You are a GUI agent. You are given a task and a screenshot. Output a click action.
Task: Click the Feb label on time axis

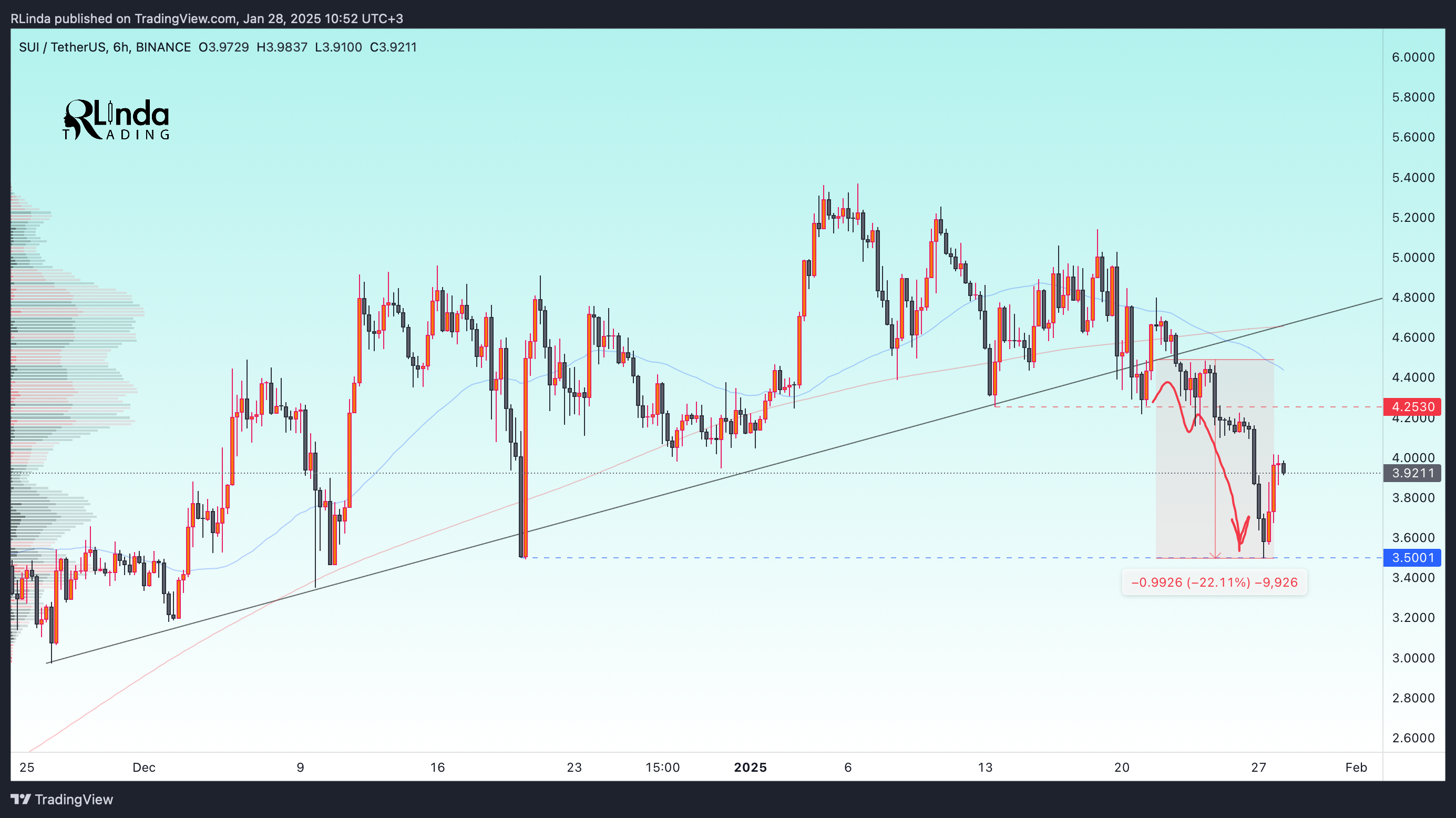click(1356, 767)
